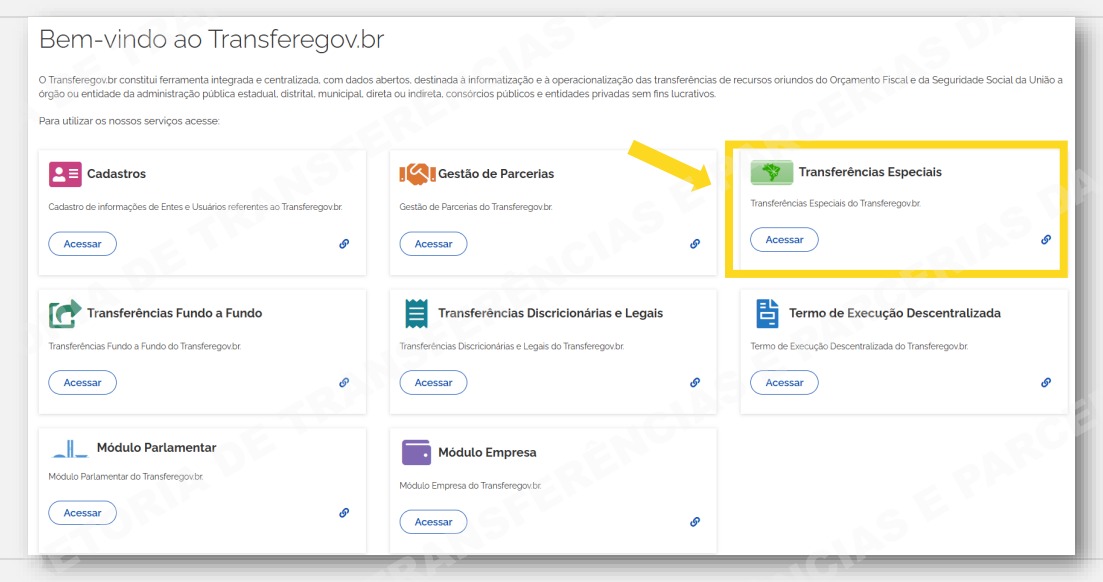Click description 'Módulo Parlamentar do Transferegov.br'

126,476
